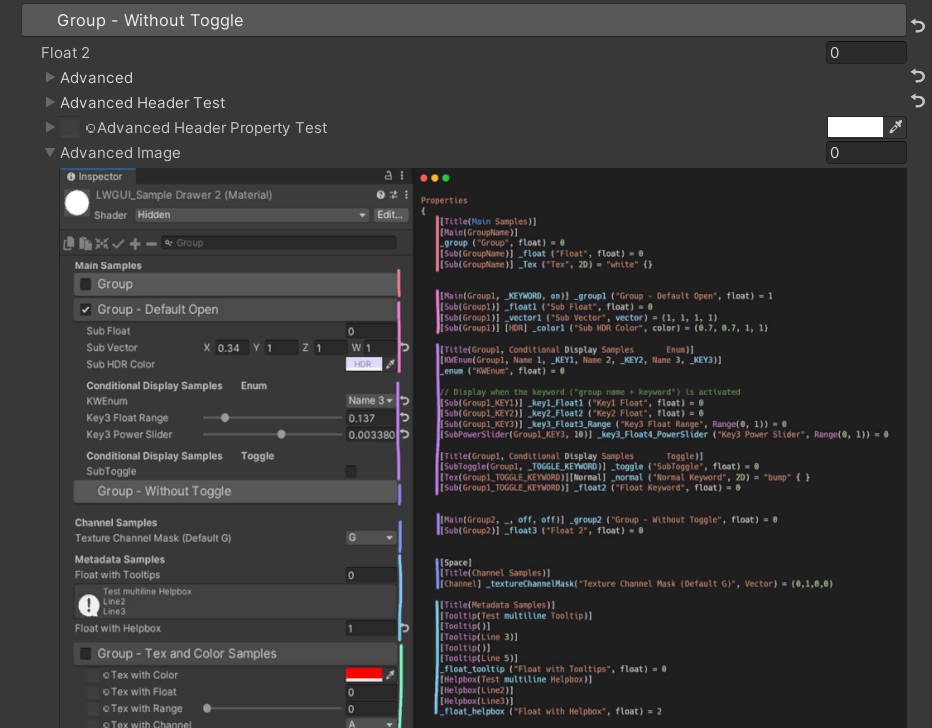
Task: Click the red Tex with Color swatch
Action: (364, 675)
